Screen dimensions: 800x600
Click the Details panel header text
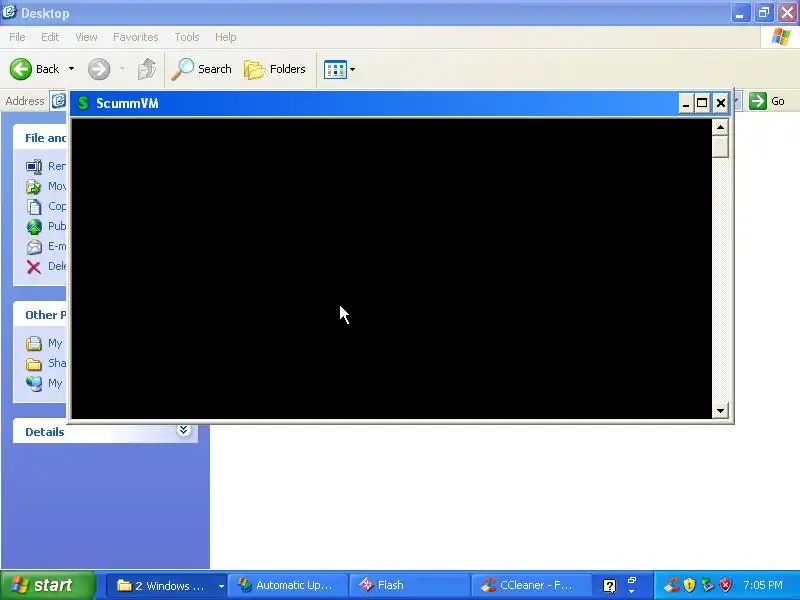click(45, 432)
